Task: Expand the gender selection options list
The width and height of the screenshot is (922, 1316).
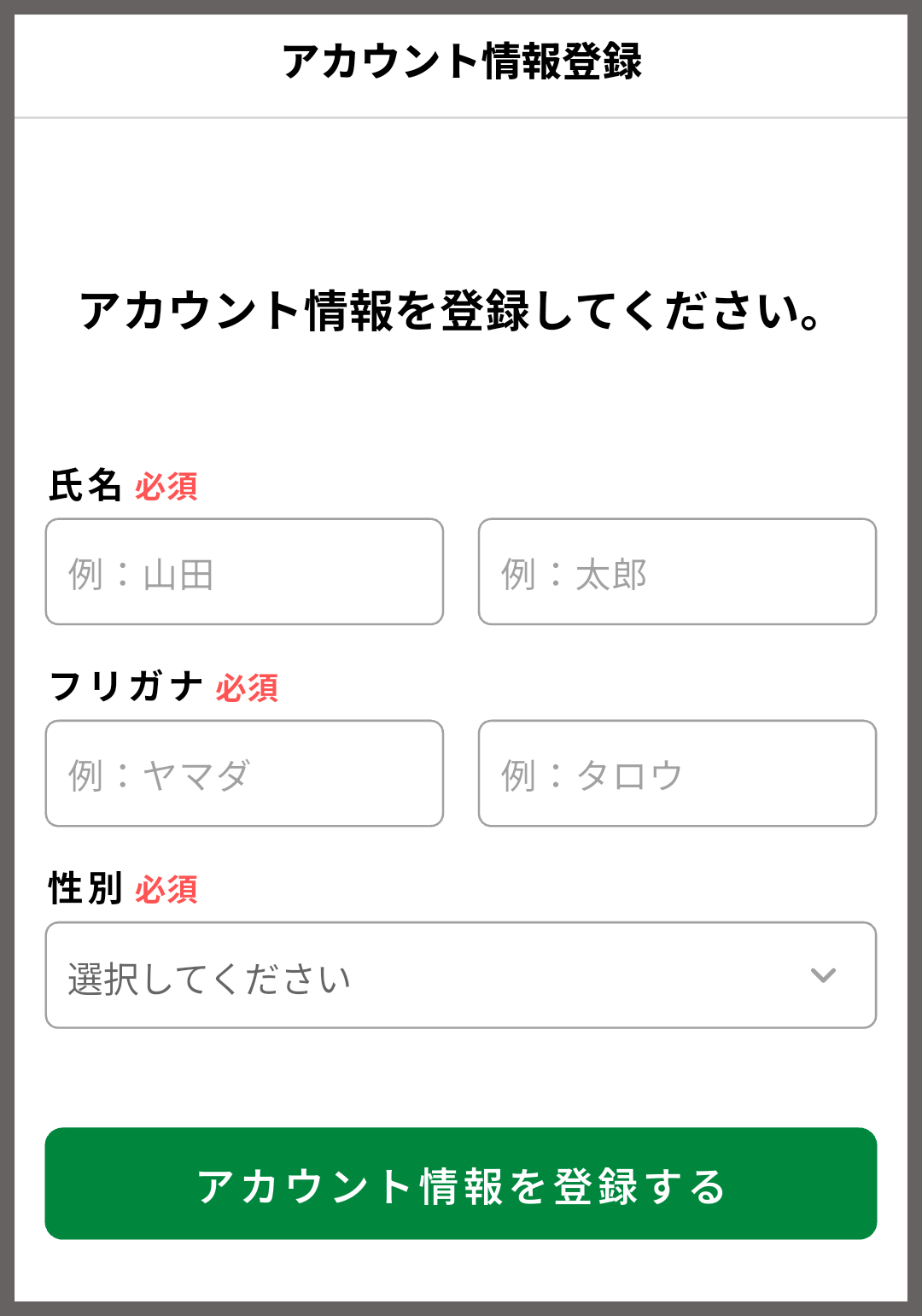Action: [x=461, y=975]
